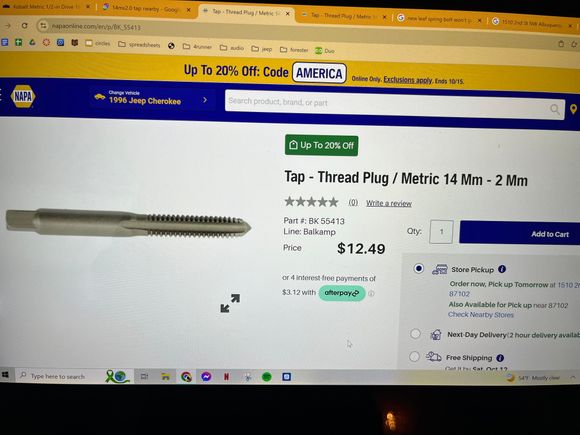This screenshot has width=580, height=435.
Task: Open the Write a review link
Action: click(x=389, y=203)
